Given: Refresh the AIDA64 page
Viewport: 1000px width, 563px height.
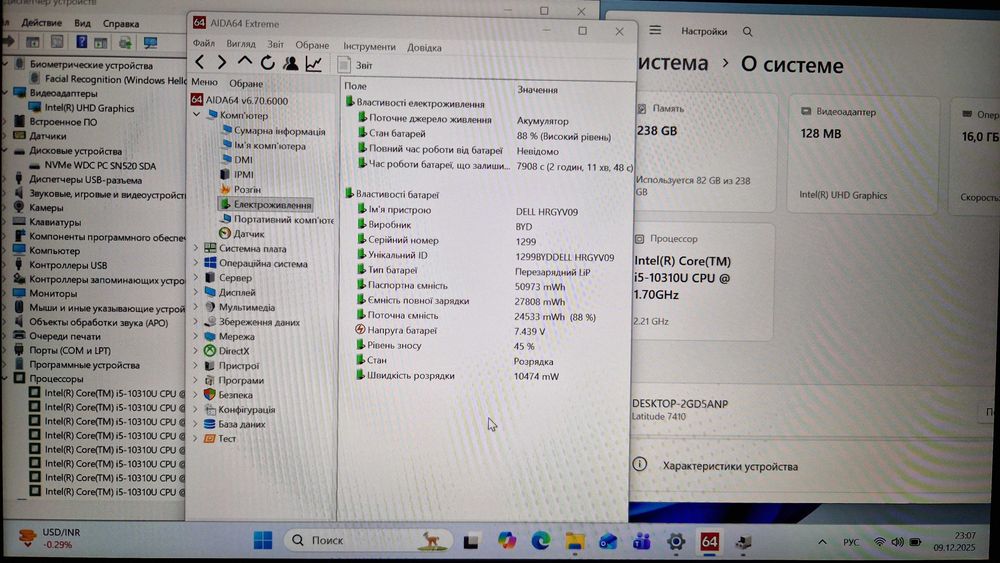Looking at the screenshot, I should (267, 62).
